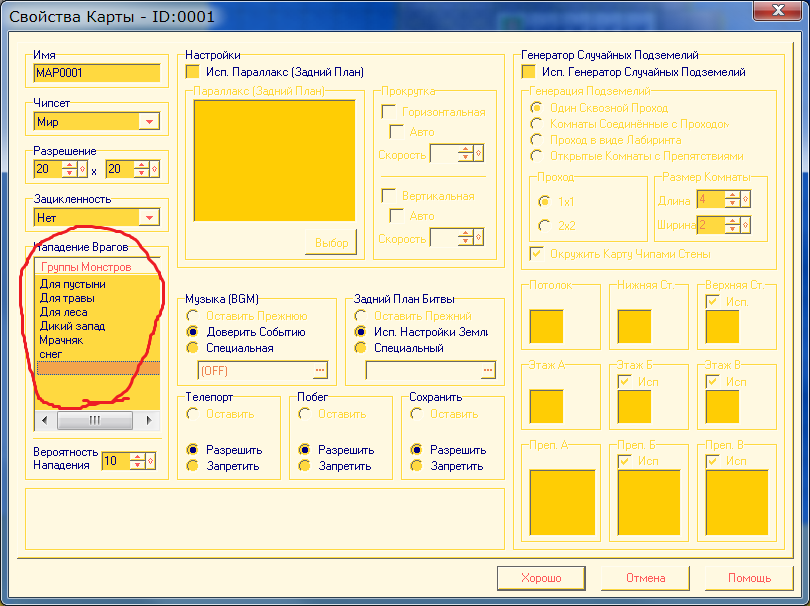Choose 'Разрешить' for saving
810x606 pixels.
click(417, 450)
